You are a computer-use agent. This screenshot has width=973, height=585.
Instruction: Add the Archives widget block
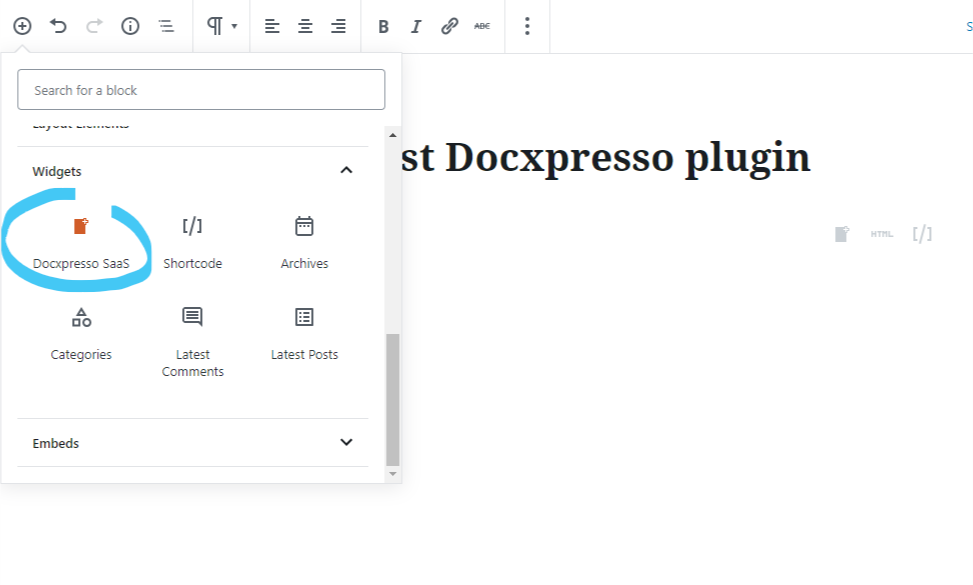[304, 243]
